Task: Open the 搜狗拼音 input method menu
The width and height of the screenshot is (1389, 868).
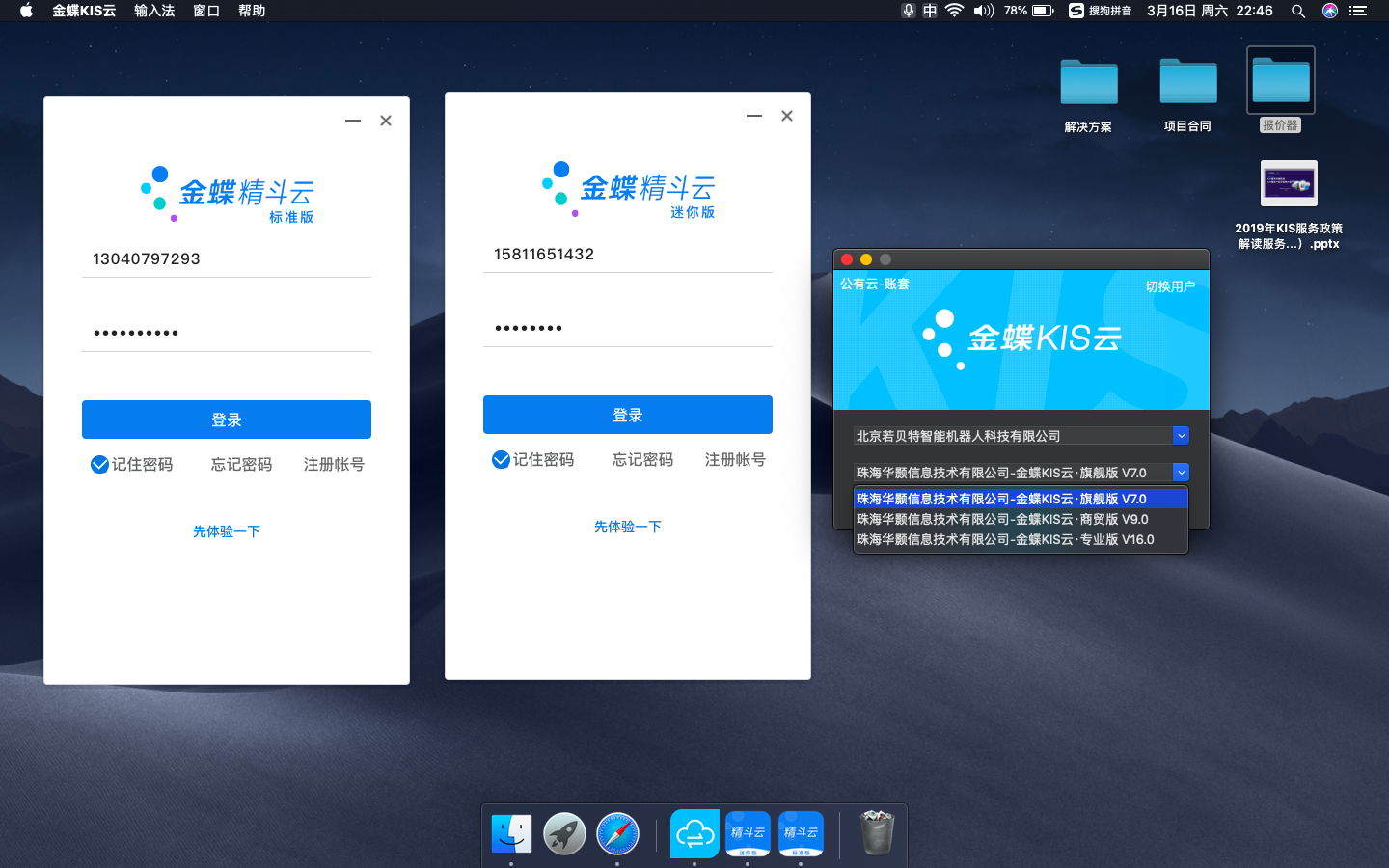Action: pyautogui.click(x=1100, y=11)
